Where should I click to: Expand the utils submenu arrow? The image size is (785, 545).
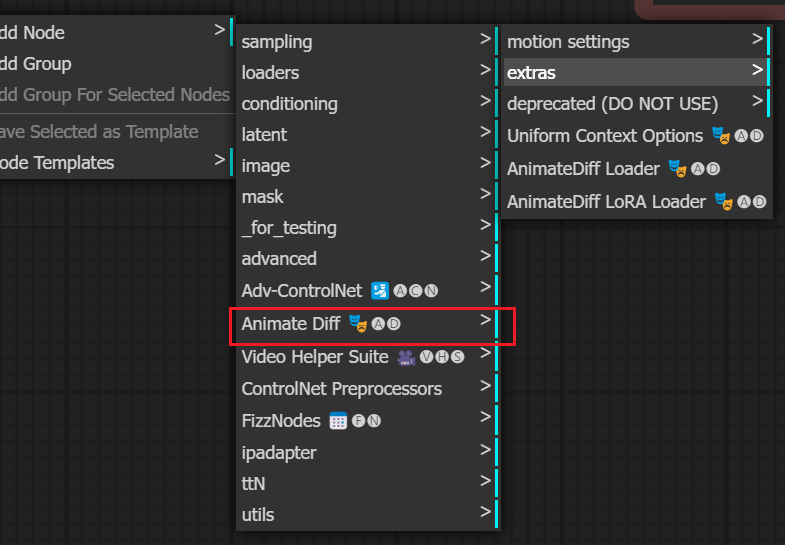pos(484,514)
